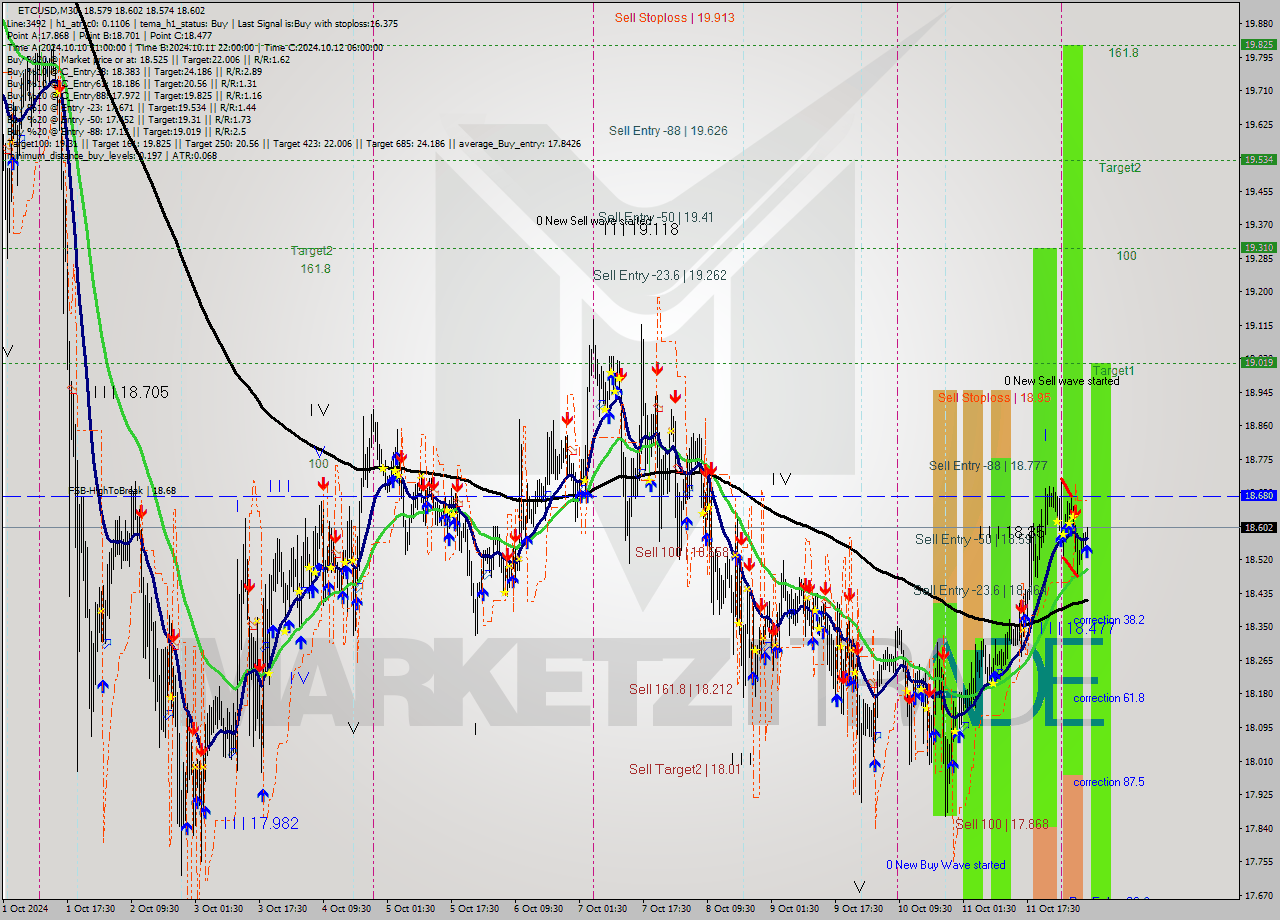This screenshot has height=920, width=1280.
Task: Select the 'Sell 161.8 | 18.212' label
Action: point(680,689)
